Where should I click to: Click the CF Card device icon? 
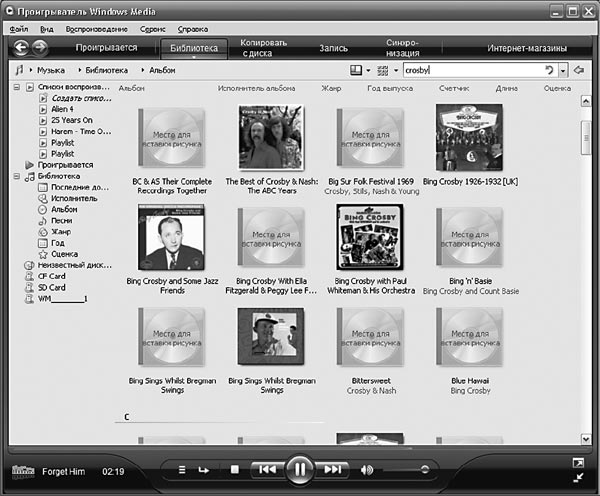(x=29, y=276)
